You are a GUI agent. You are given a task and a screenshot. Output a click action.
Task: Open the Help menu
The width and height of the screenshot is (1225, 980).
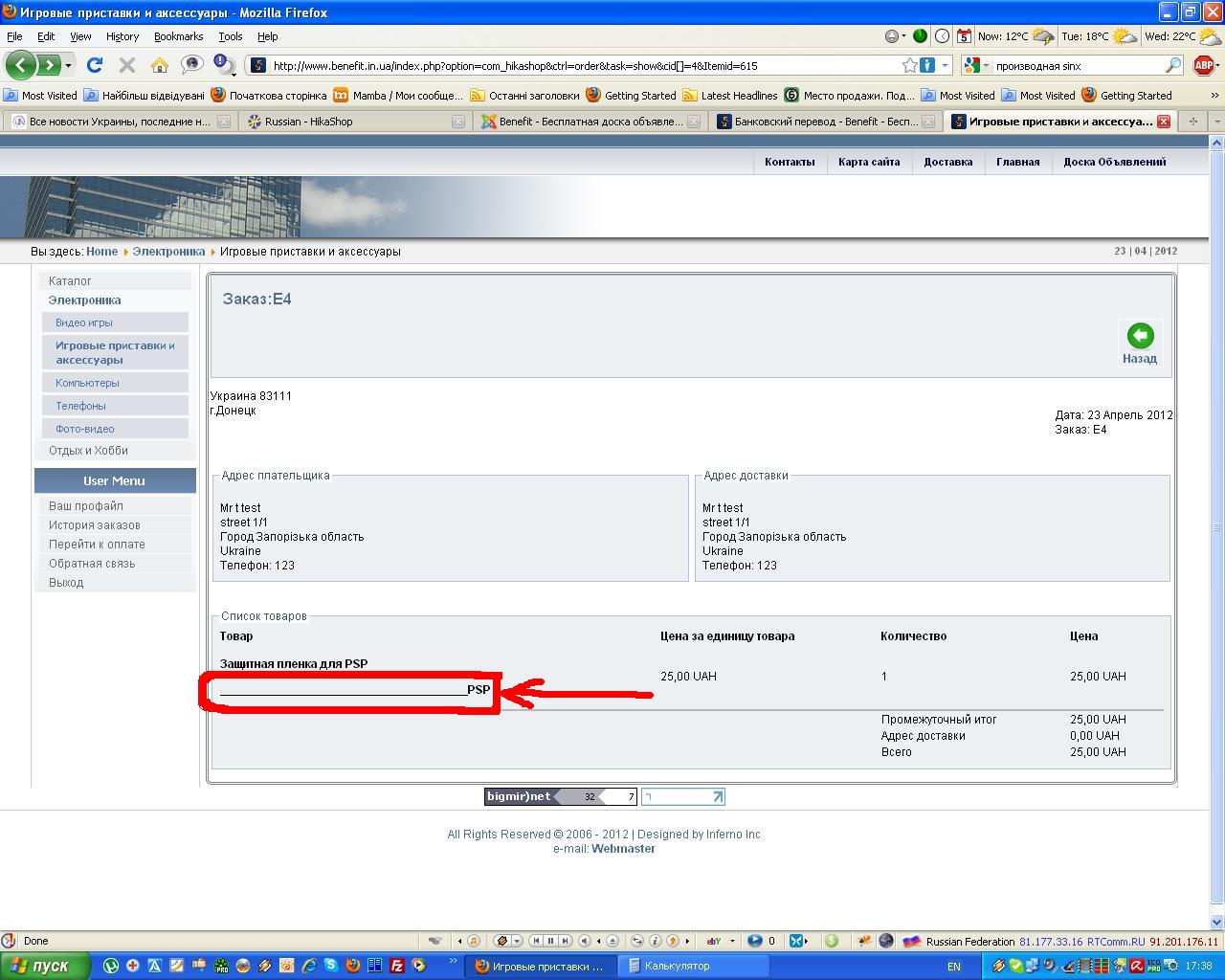(x=268, y=36)
